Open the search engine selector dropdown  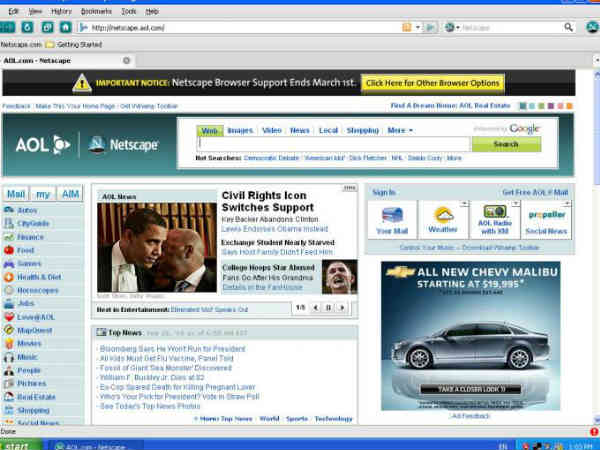[452, 27]
